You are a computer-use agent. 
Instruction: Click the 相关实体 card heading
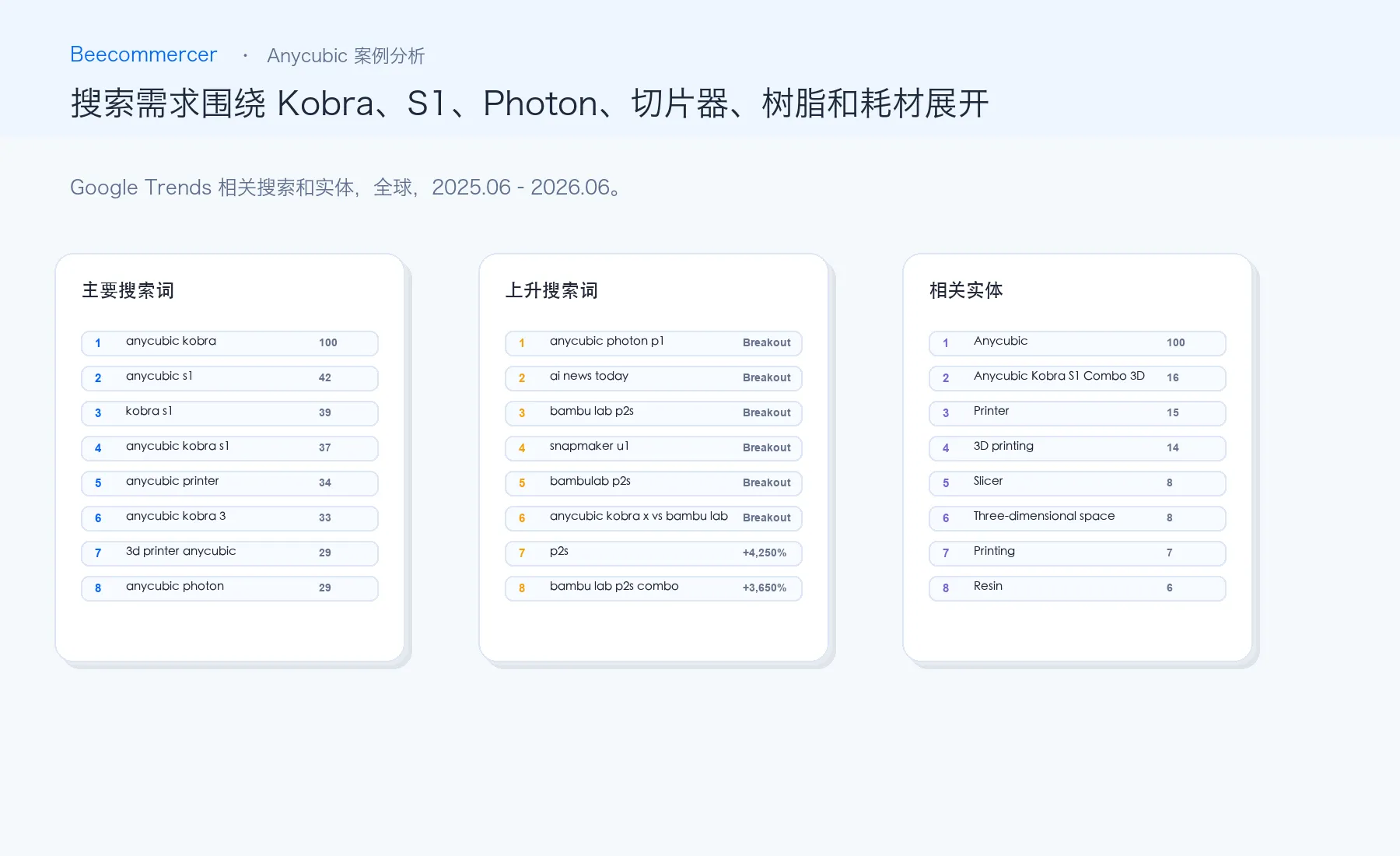tap(966, 290)
